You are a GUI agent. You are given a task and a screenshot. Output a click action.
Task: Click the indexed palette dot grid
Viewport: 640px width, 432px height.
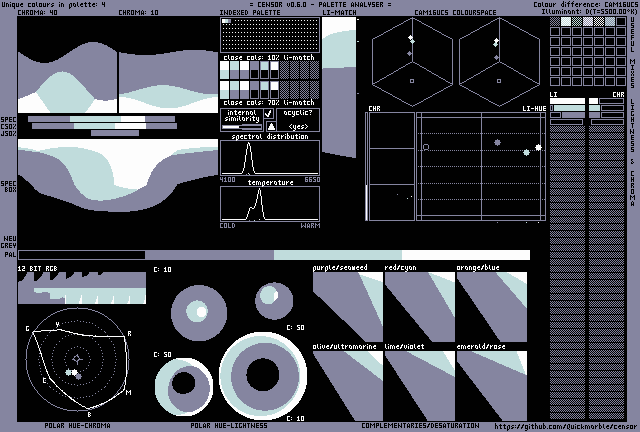pyautogui.click(x=270, y=34)
